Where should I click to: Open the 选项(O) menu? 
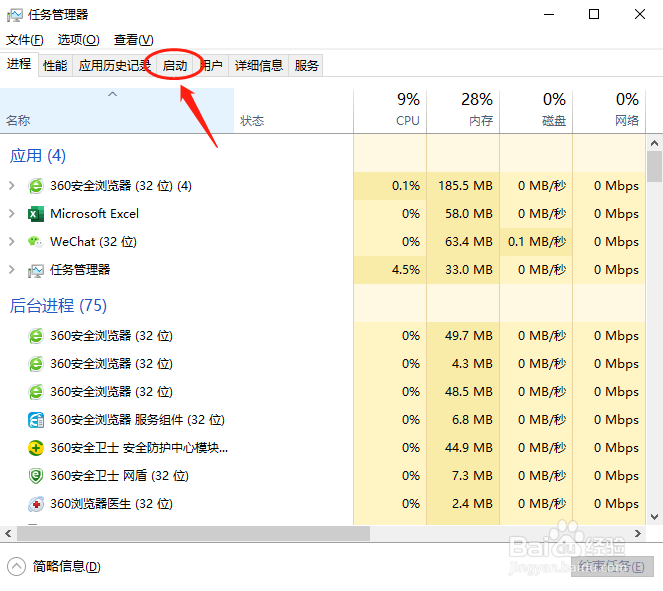click(79, 40)
